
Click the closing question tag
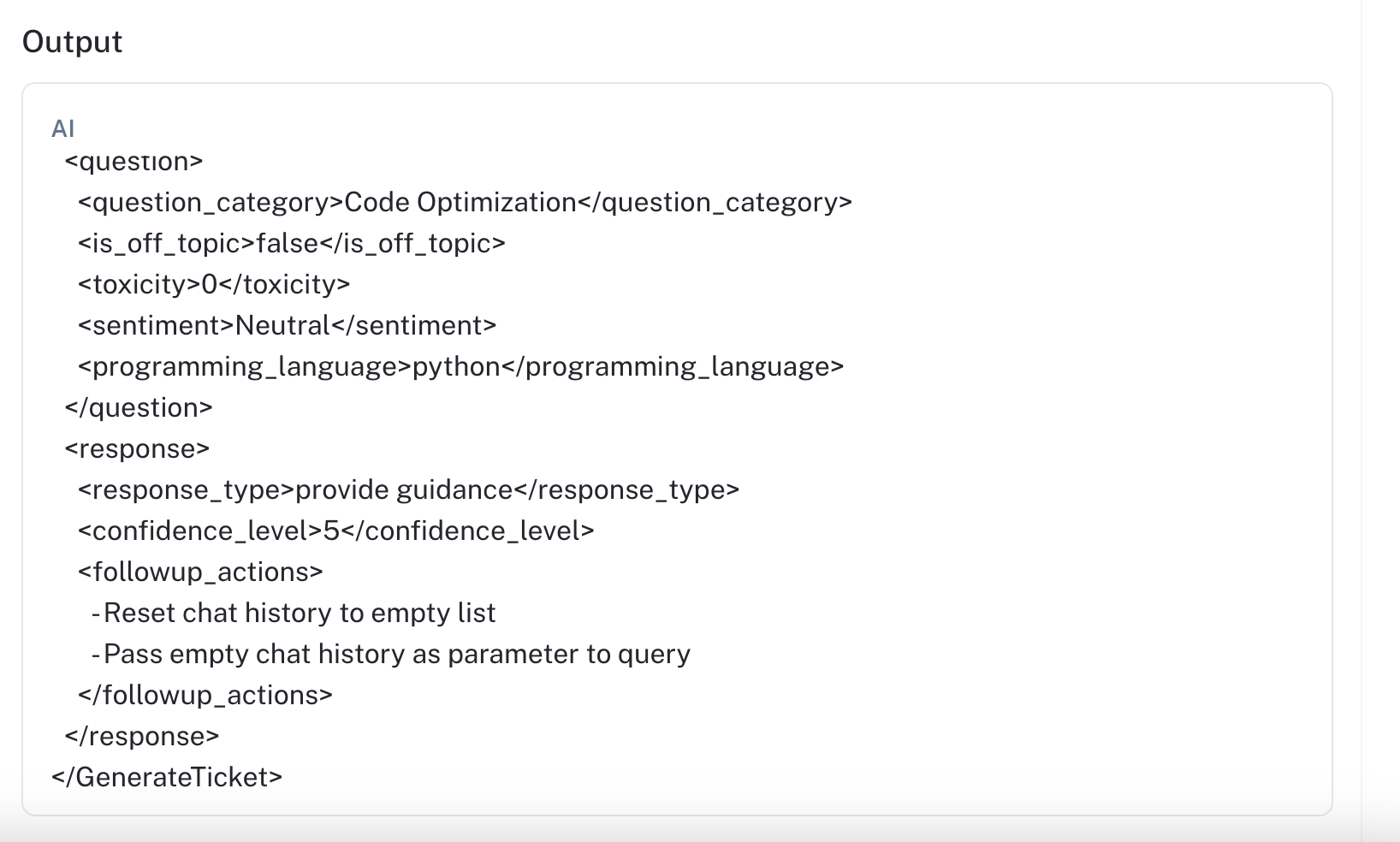click(139, 408)
